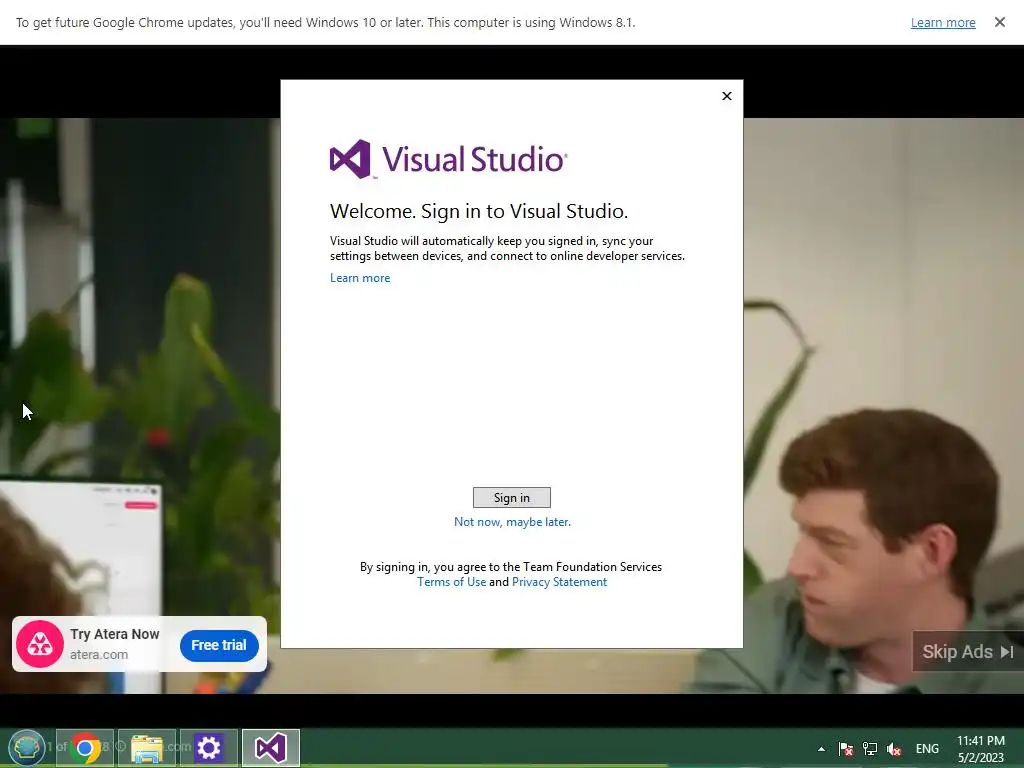Screen dimensions: 1024x768
Task: Open the network status tray icon
Action: click(x=870, y=749)
